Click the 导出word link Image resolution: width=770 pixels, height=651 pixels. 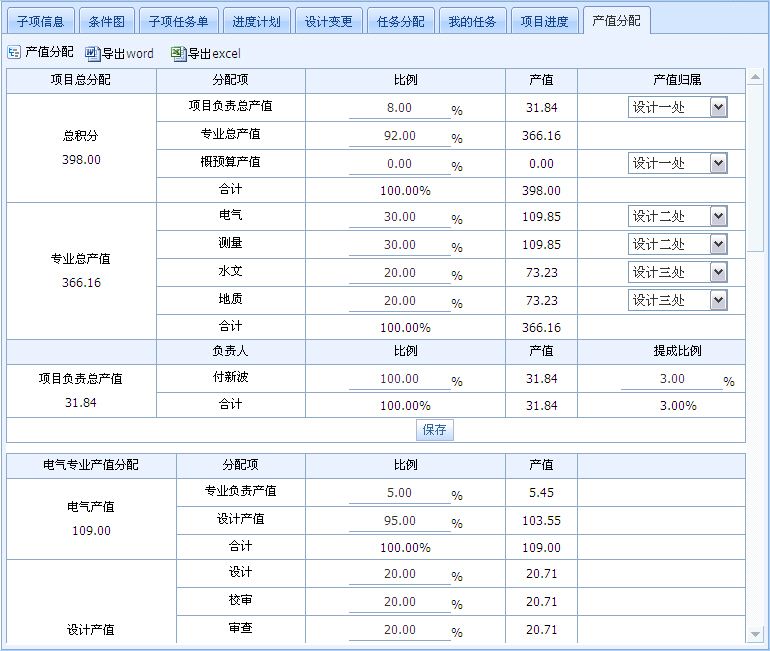(128, 53)
